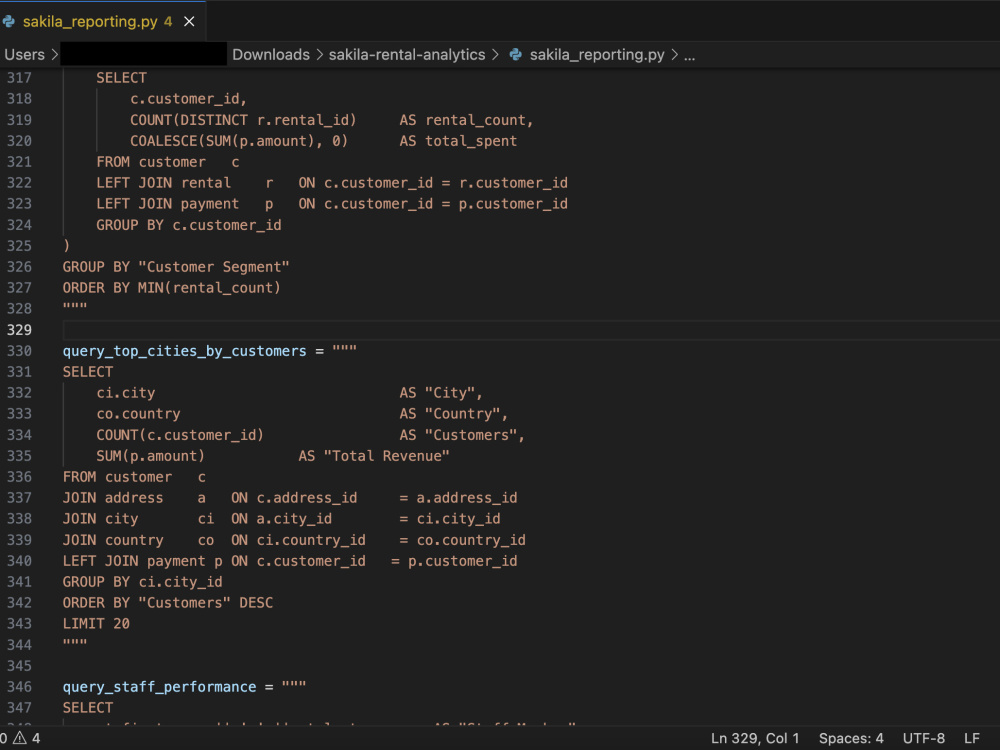This screenshot has height=750, width=1000.
Task: Click line number 325 in gutter
Action: click(19, 246)
